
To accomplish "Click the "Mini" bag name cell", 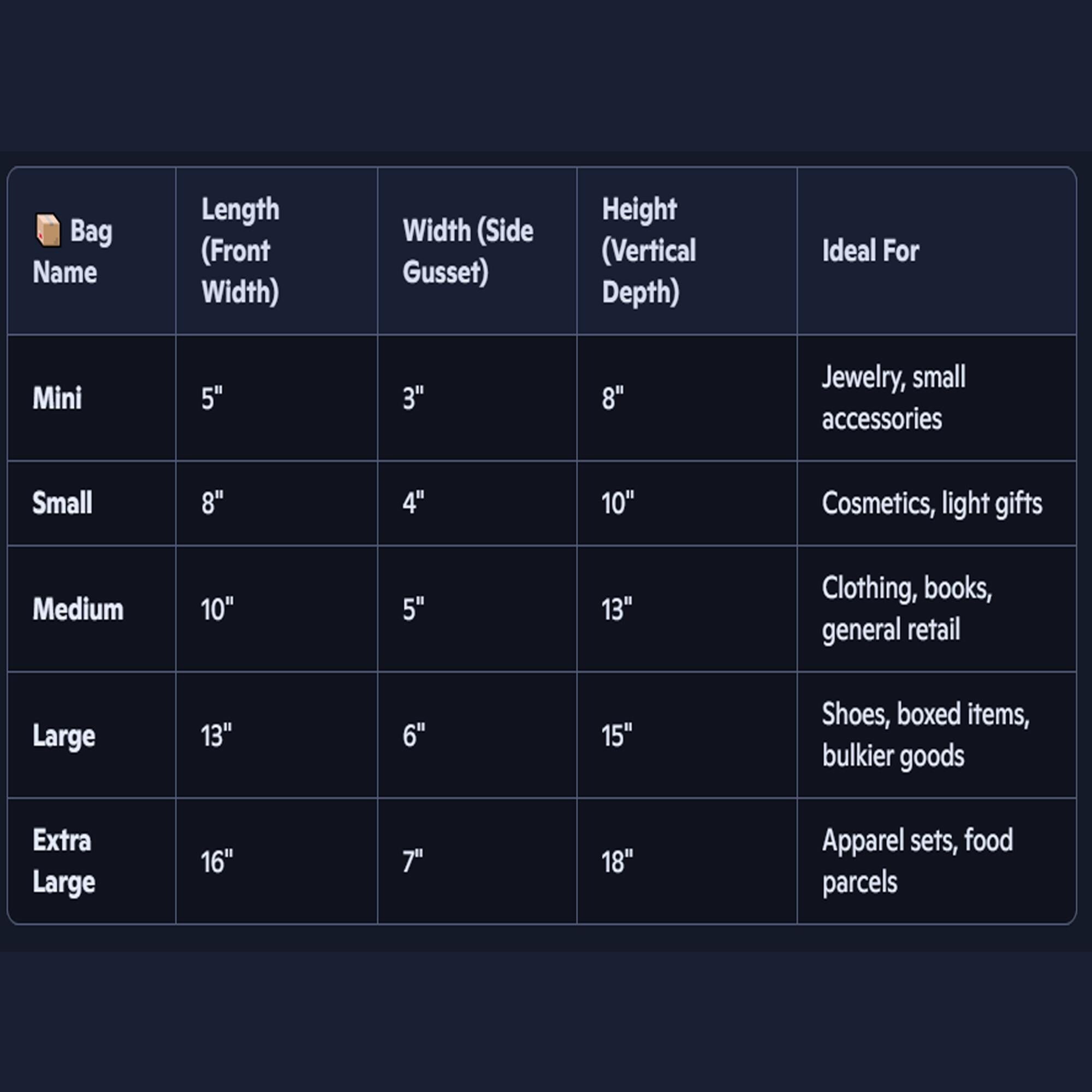I will point(57,398).
